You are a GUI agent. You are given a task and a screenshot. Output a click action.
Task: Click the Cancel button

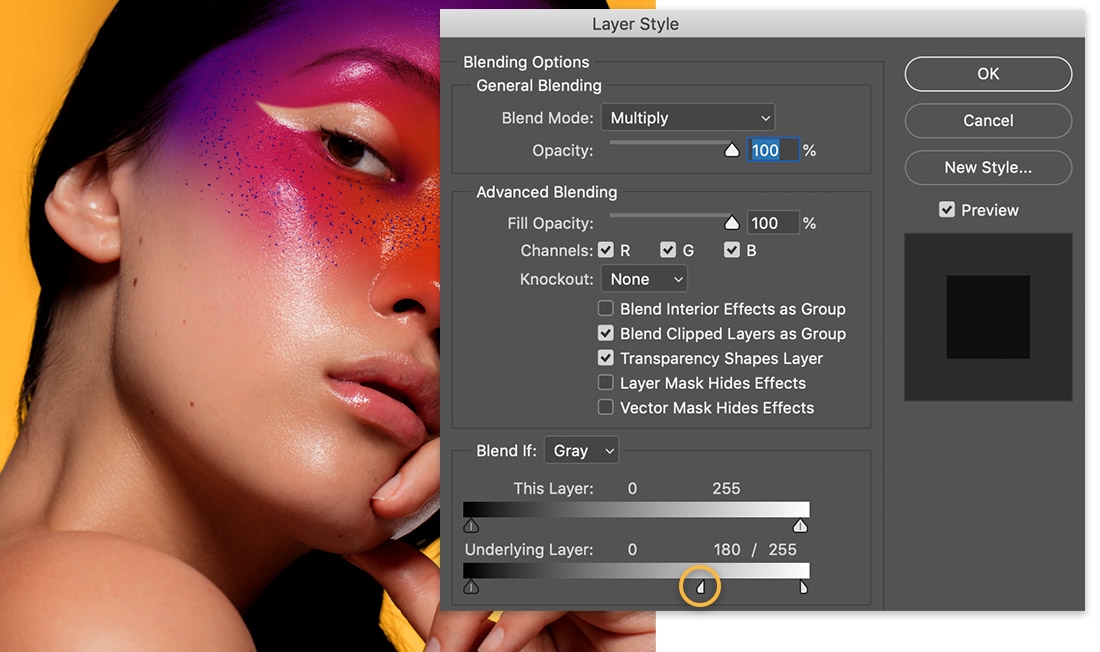coord(987,121)
